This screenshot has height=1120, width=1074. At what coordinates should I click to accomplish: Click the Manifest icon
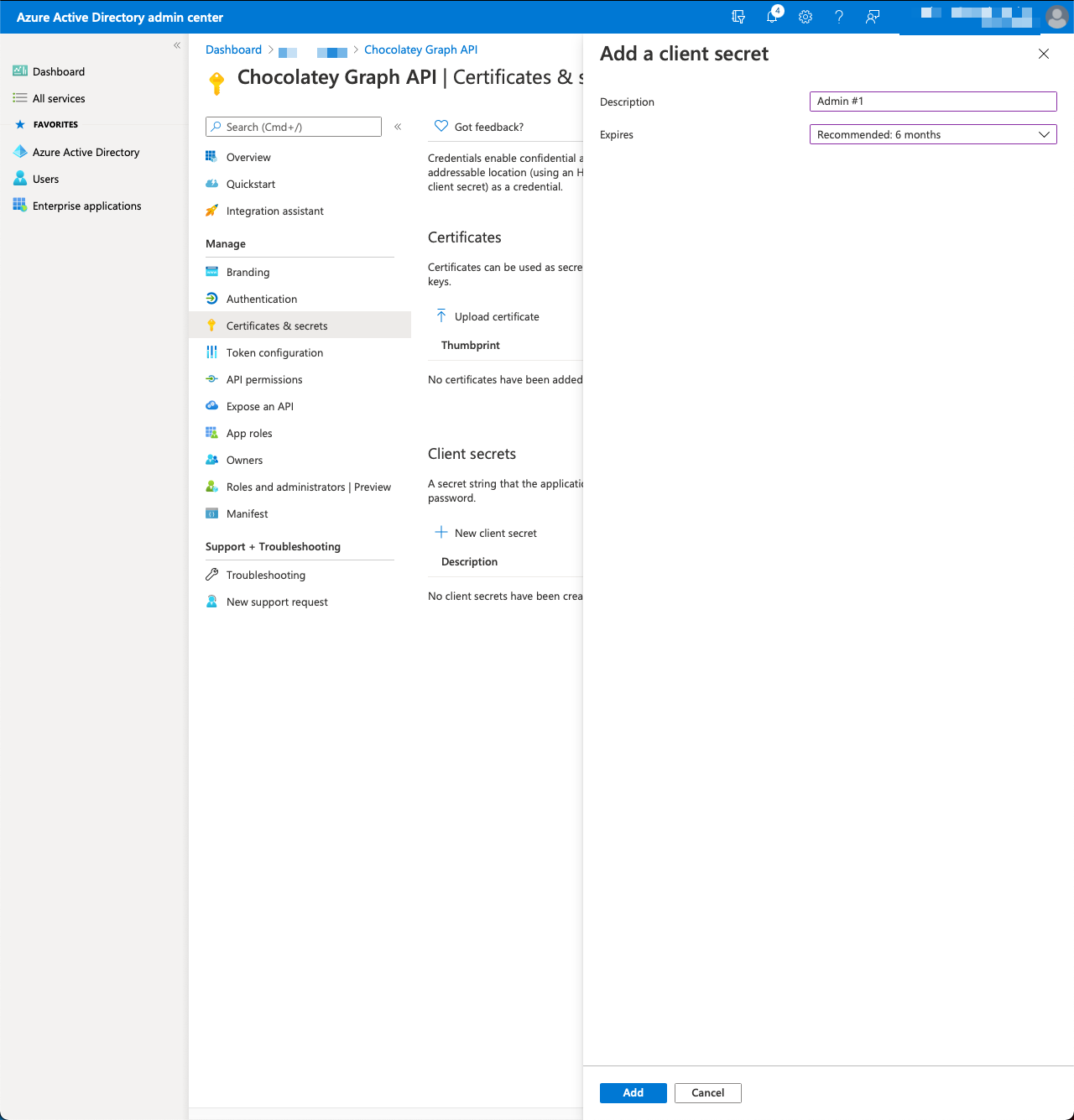coord(211,513)
